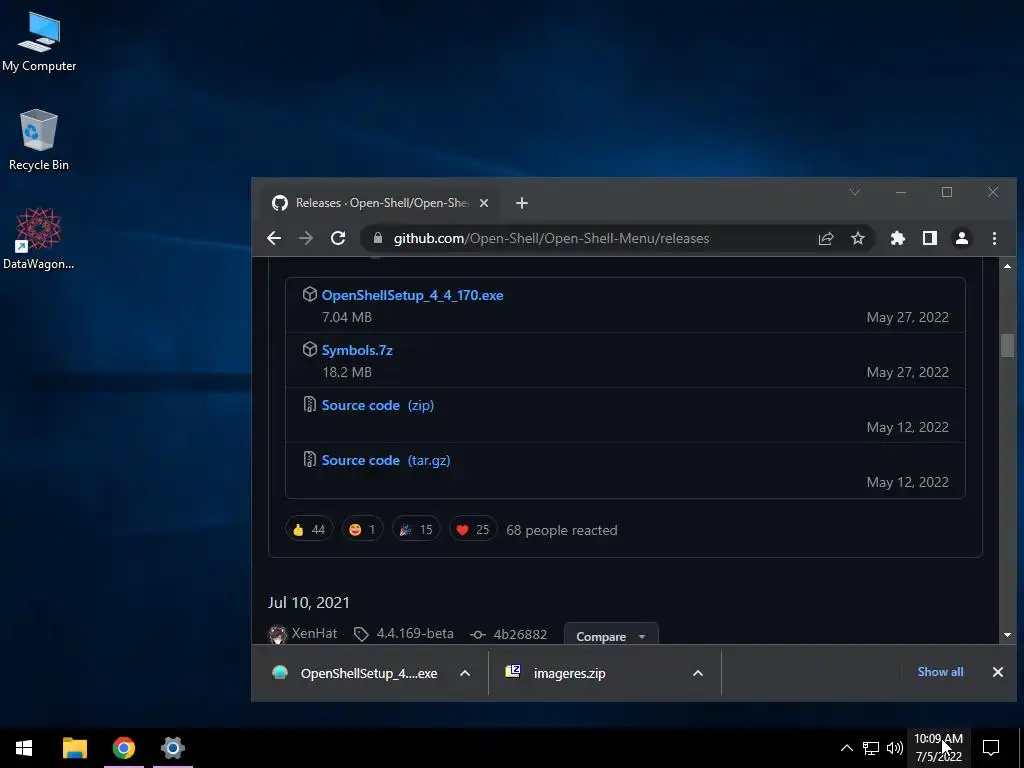Click Show all downloads
1024x768 pixels.
tap(940, 672)
